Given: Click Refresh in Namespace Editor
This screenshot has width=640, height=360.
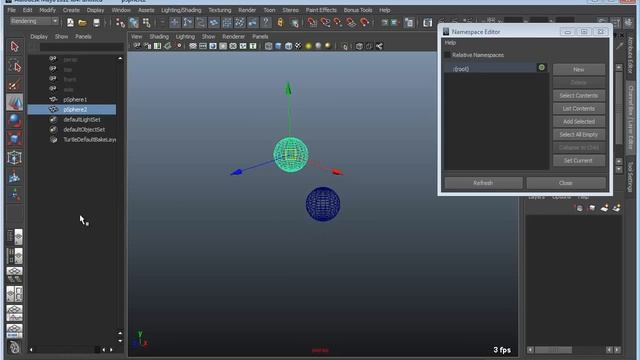Looking at the screenshot, I should coord(483,183).
